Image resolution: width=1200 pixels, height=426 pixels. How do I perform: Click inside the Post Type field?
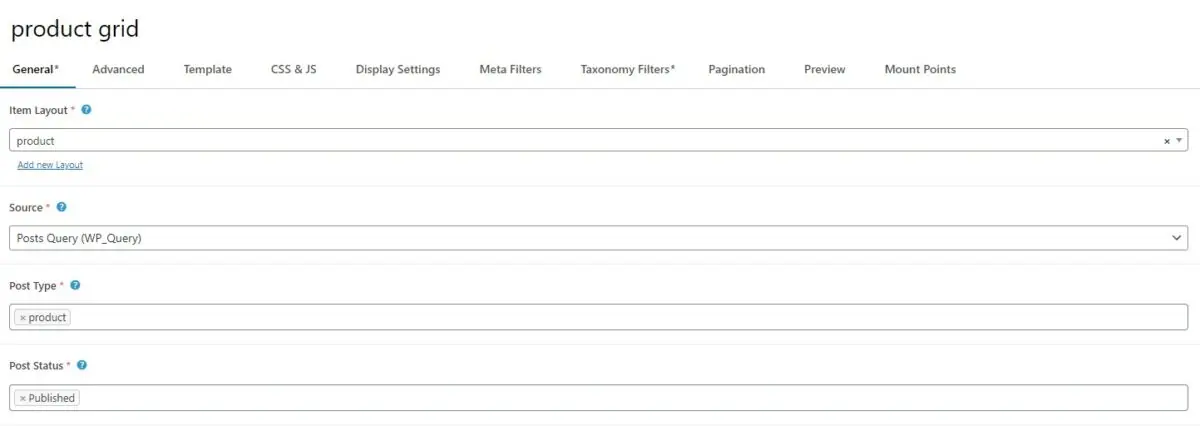click(600, 318)
